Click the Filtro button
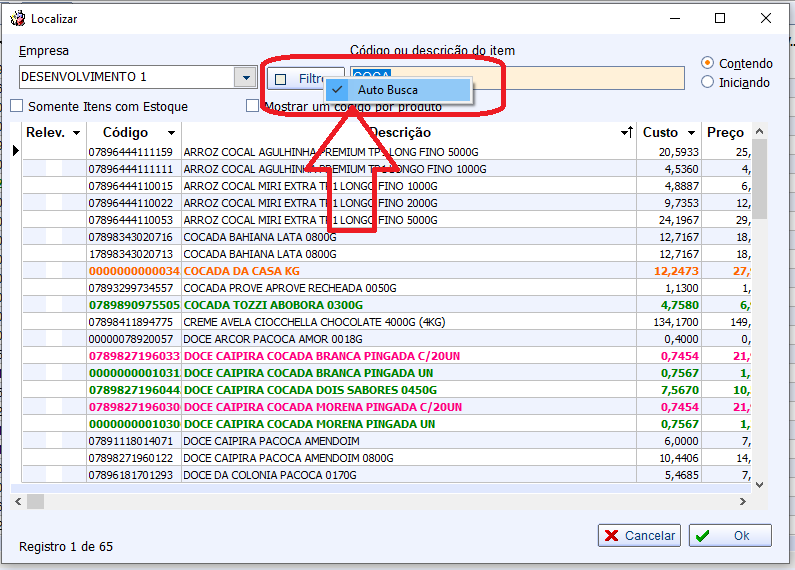795x570 pixels. (x=305, y=78)
